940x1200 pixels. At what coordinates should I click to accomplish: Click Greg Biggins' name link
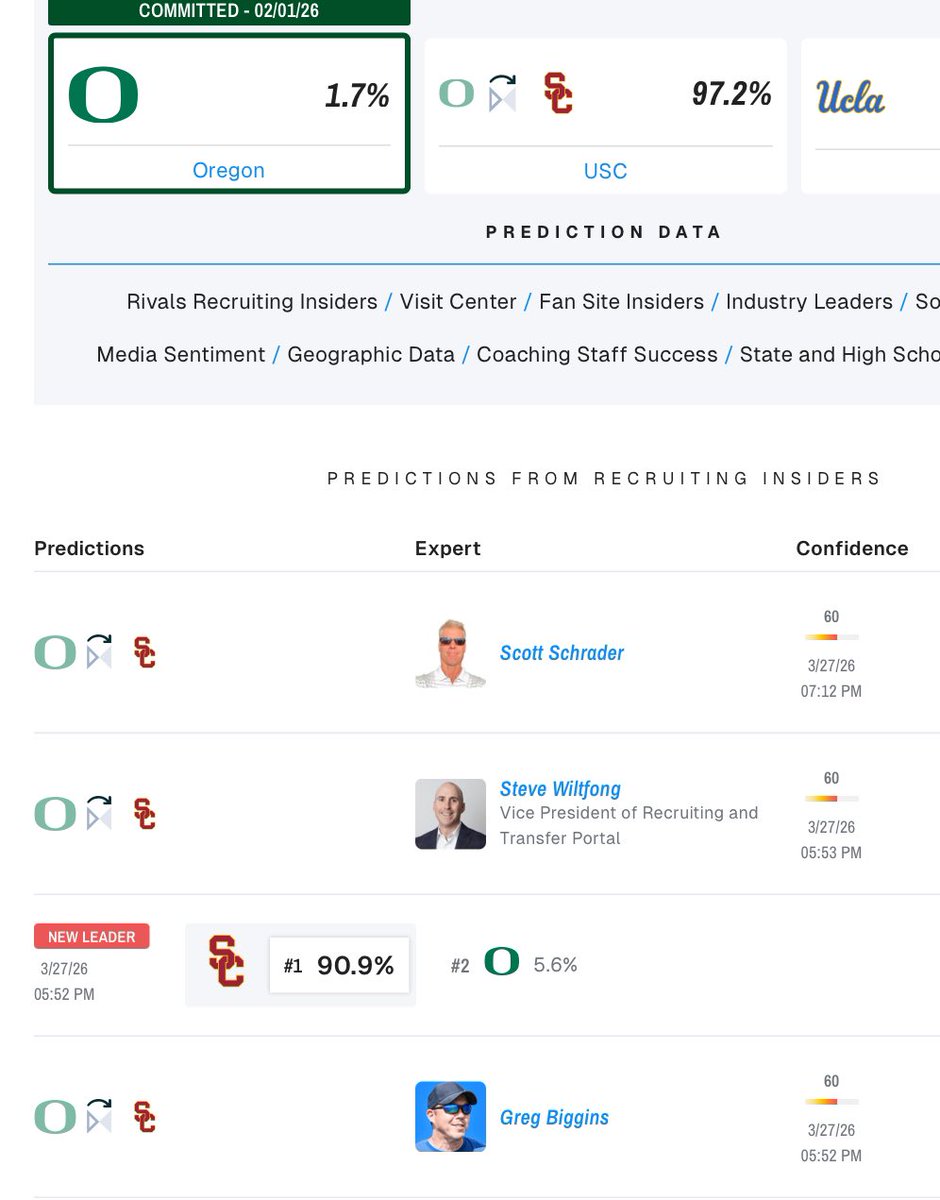554,1117
